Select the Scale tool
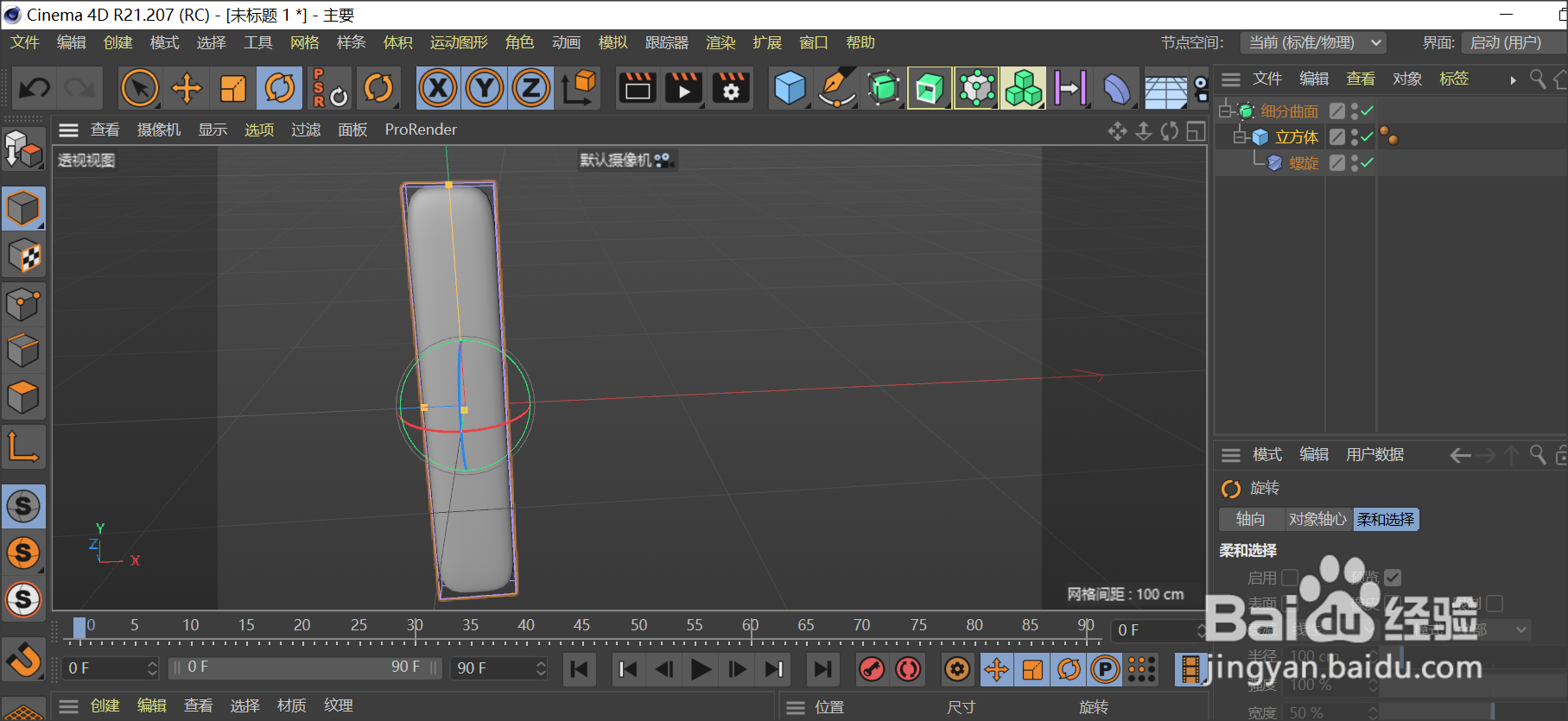 coord(233,88)
